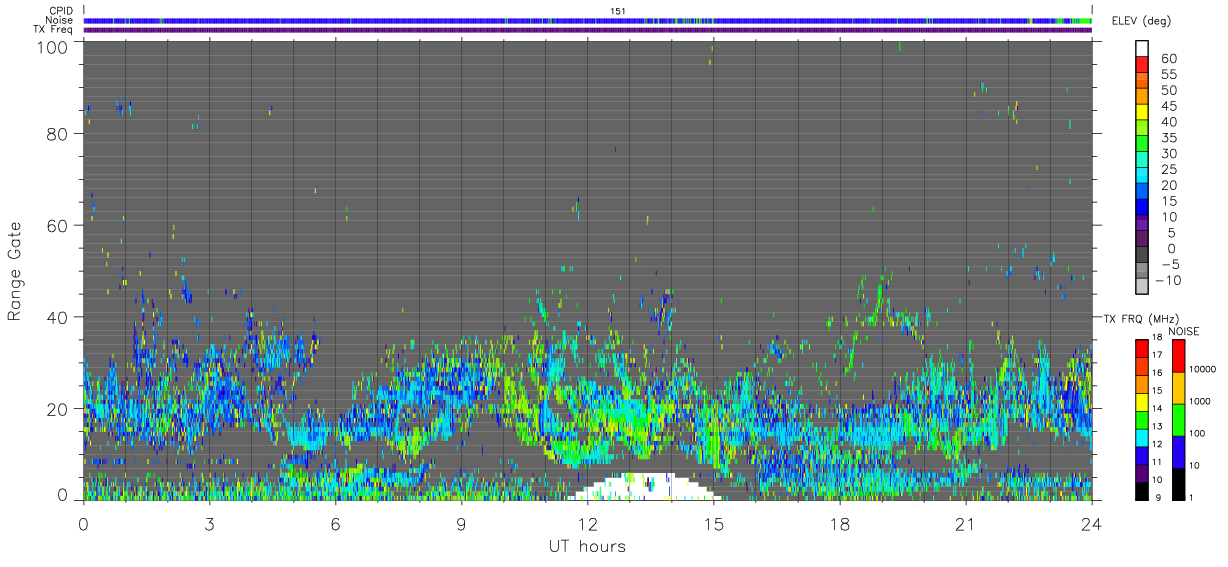Screen dimensions: 1228x567
Task: Click the orange swatch in NOISE color bar
Action: [x=1179, y=388]
